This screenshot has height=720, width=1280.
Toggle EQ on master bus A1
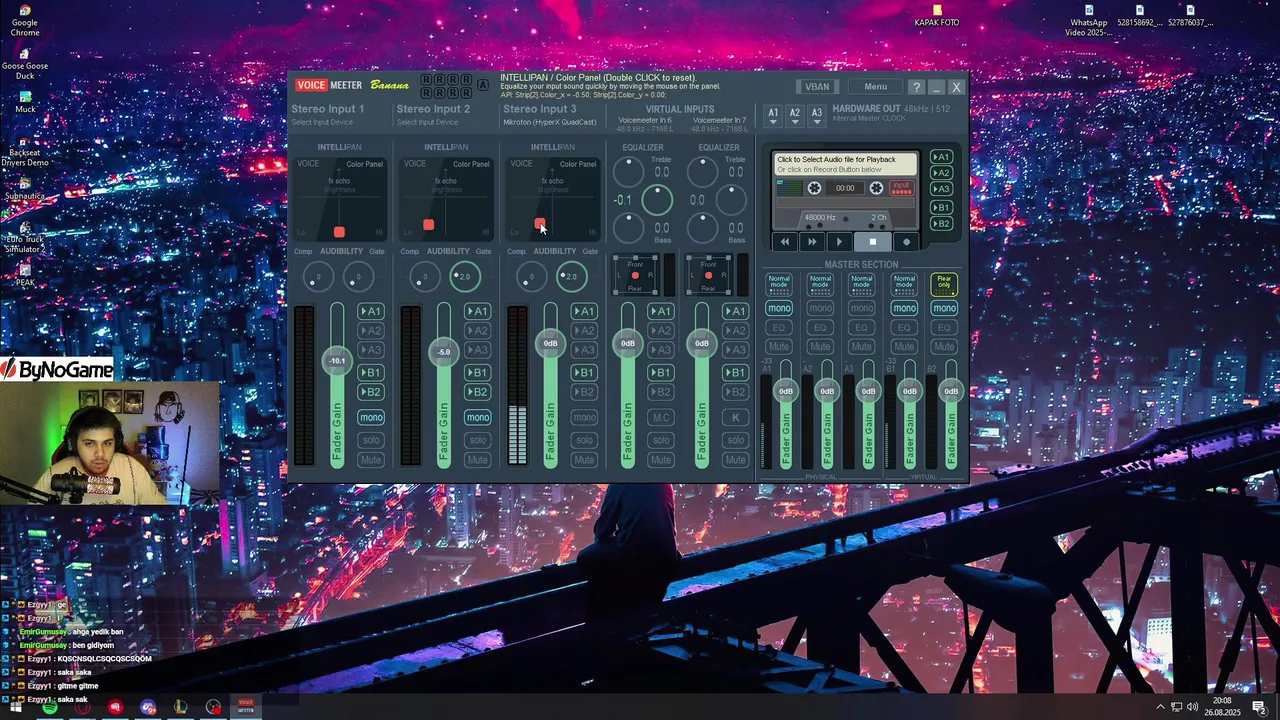779,327
